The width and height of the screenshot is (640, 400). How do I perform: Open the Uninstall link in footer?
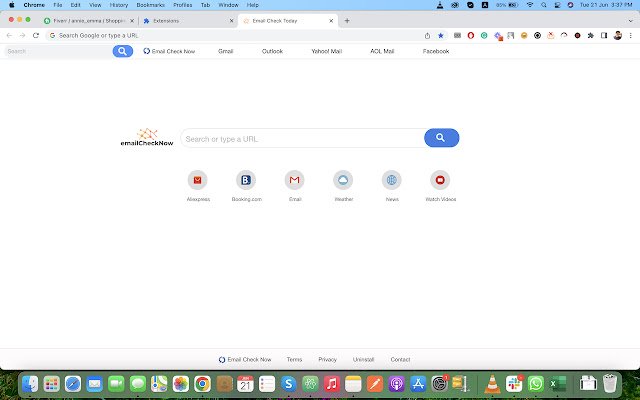[x=363, y=360]
